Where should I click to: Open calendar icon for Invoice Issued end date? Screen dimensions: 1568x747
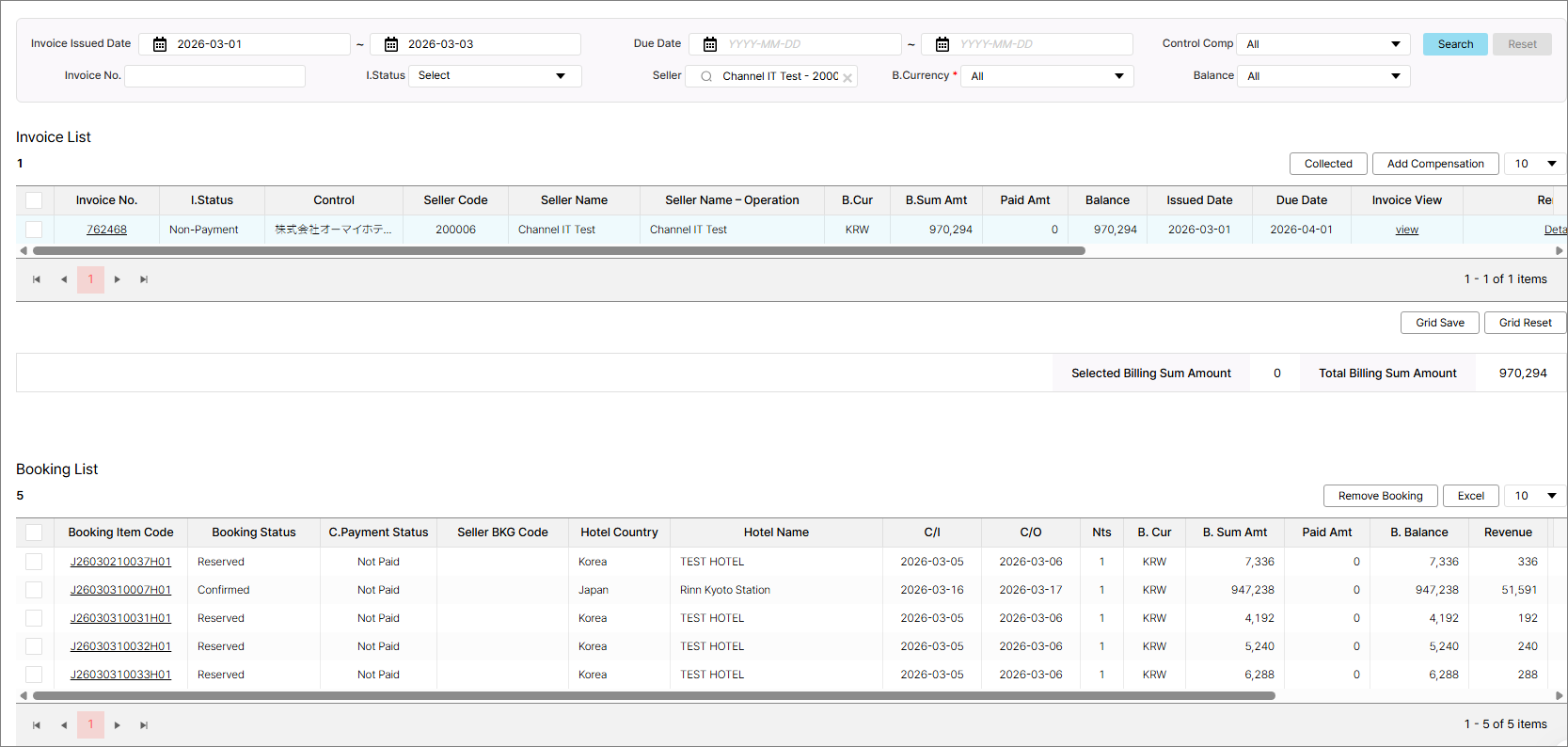coord(391,44)
